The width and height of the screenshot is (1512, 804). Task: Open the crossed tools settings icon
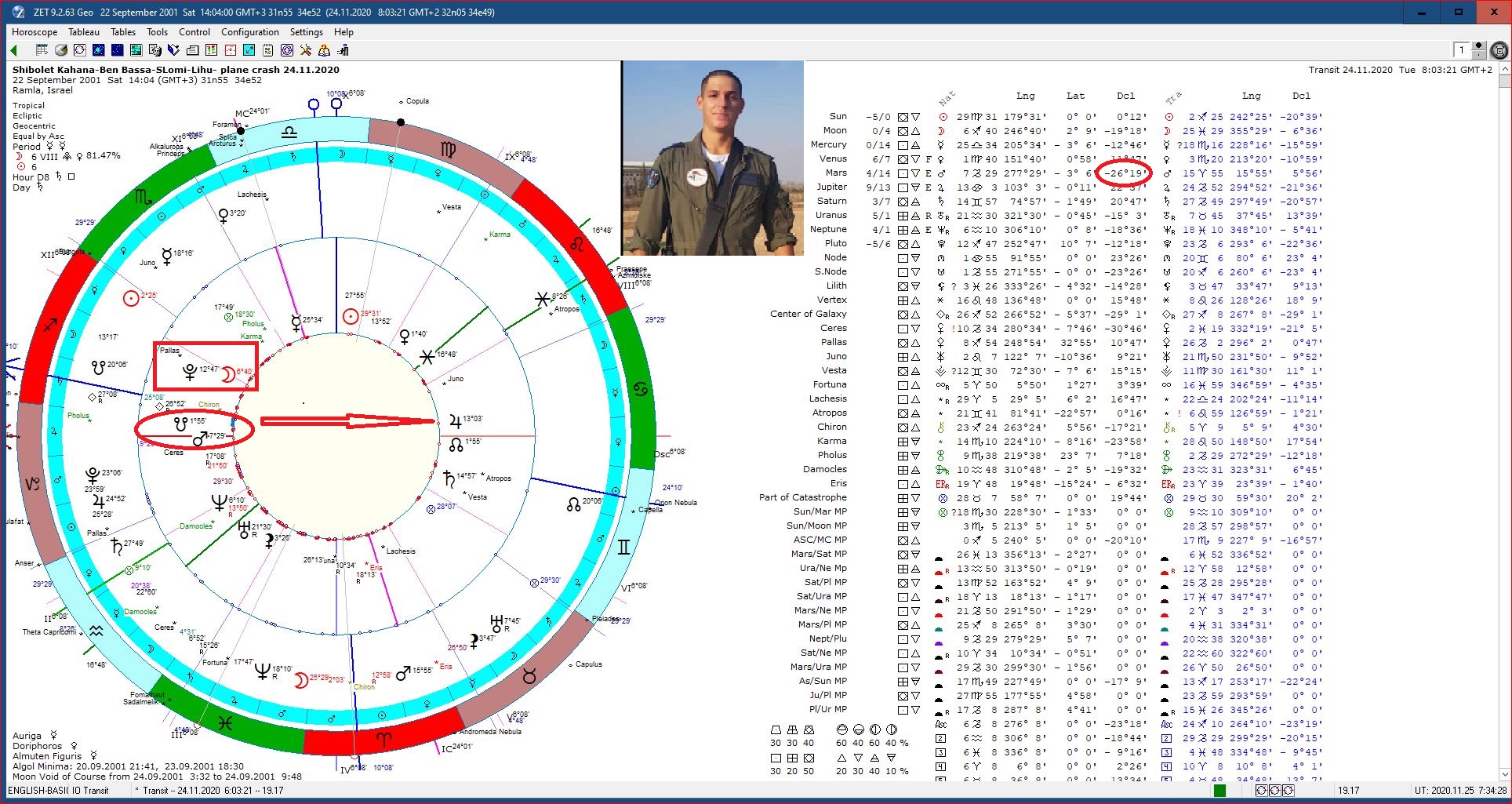[x=306, y=50]
